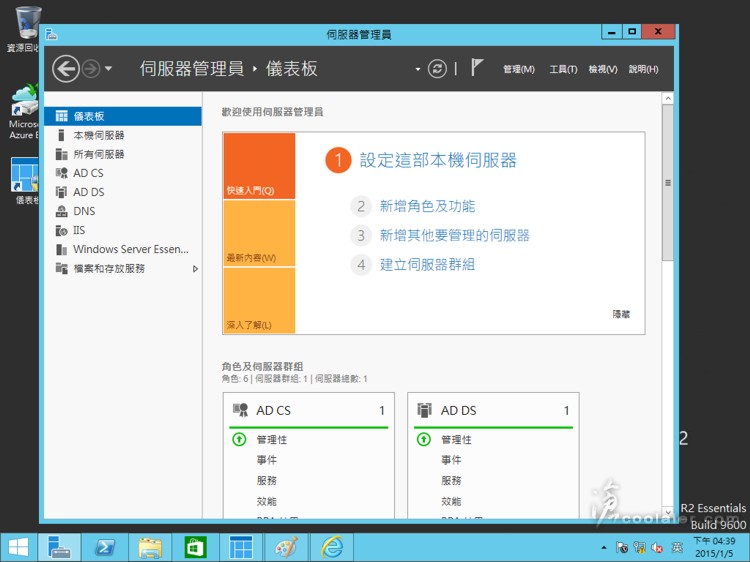Image resolution: width=750 pixels, height=562 pixels.
Task: Click 新增其他要管理的伺服器 link
Action: coord(454,235)
